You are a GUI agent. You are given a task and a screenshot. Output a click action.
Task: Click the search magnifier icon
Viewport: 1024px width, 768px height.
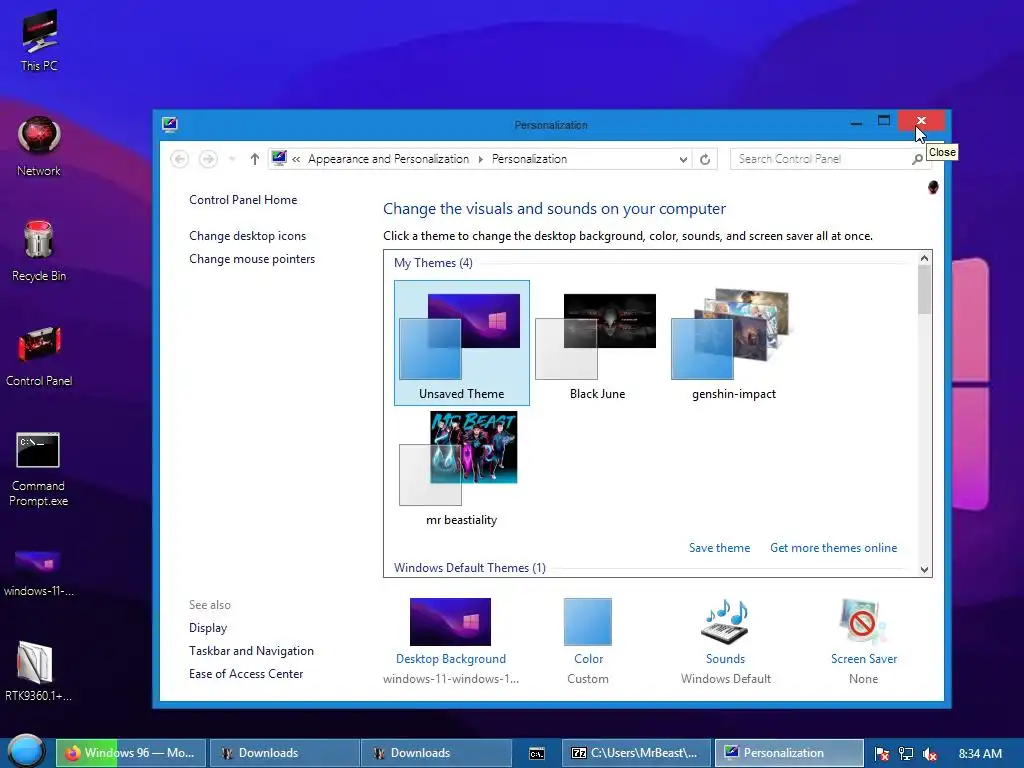[917, 159]
